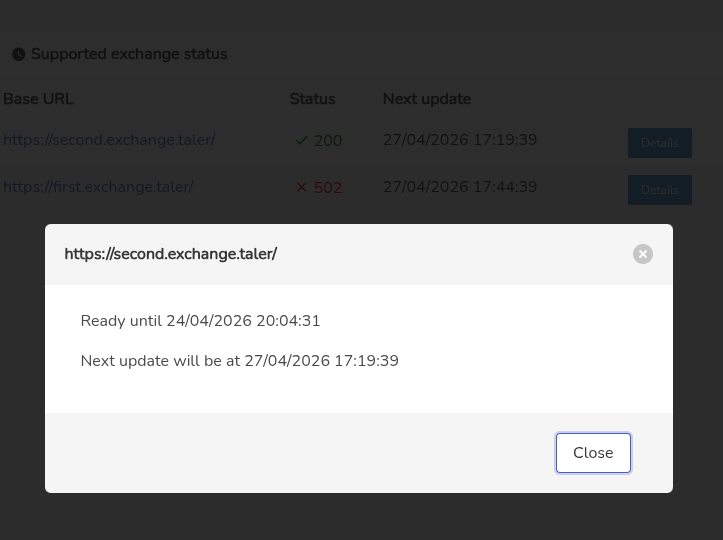Click the Base URL column header

pos(38,99)
